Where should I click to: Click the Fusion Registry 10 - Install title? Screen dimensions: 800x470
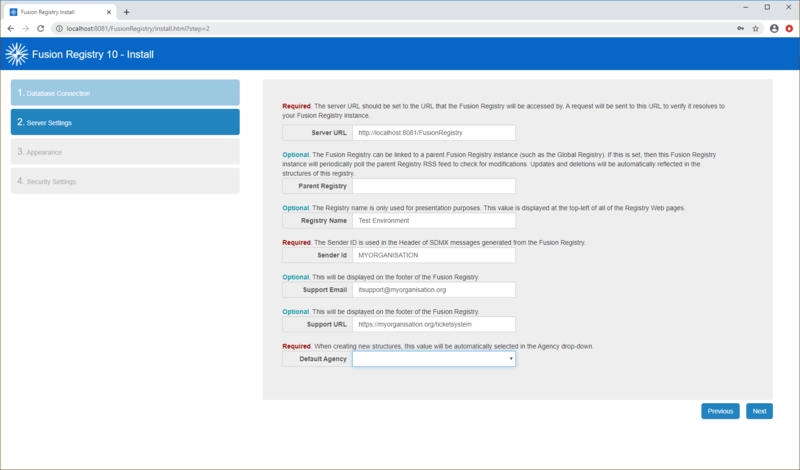[93, 55]
